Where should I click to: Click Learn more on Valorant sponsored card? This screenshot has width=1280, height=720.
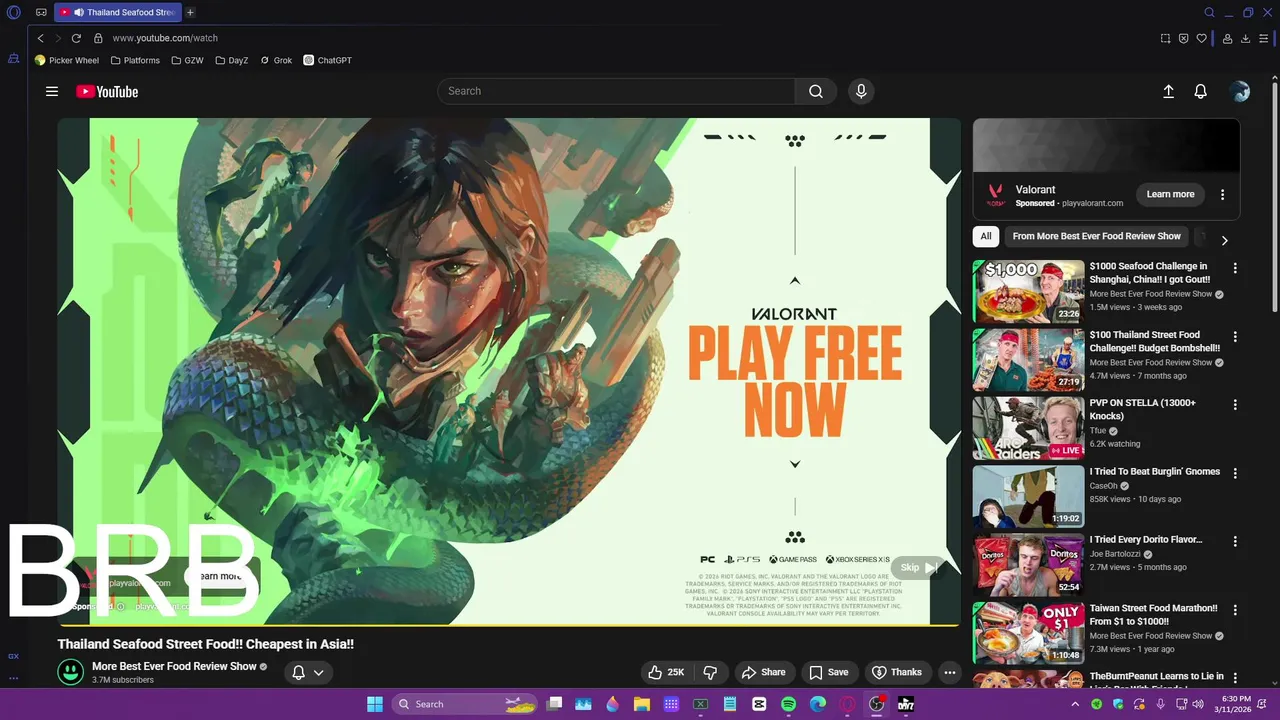click(x=1170, y=194)
